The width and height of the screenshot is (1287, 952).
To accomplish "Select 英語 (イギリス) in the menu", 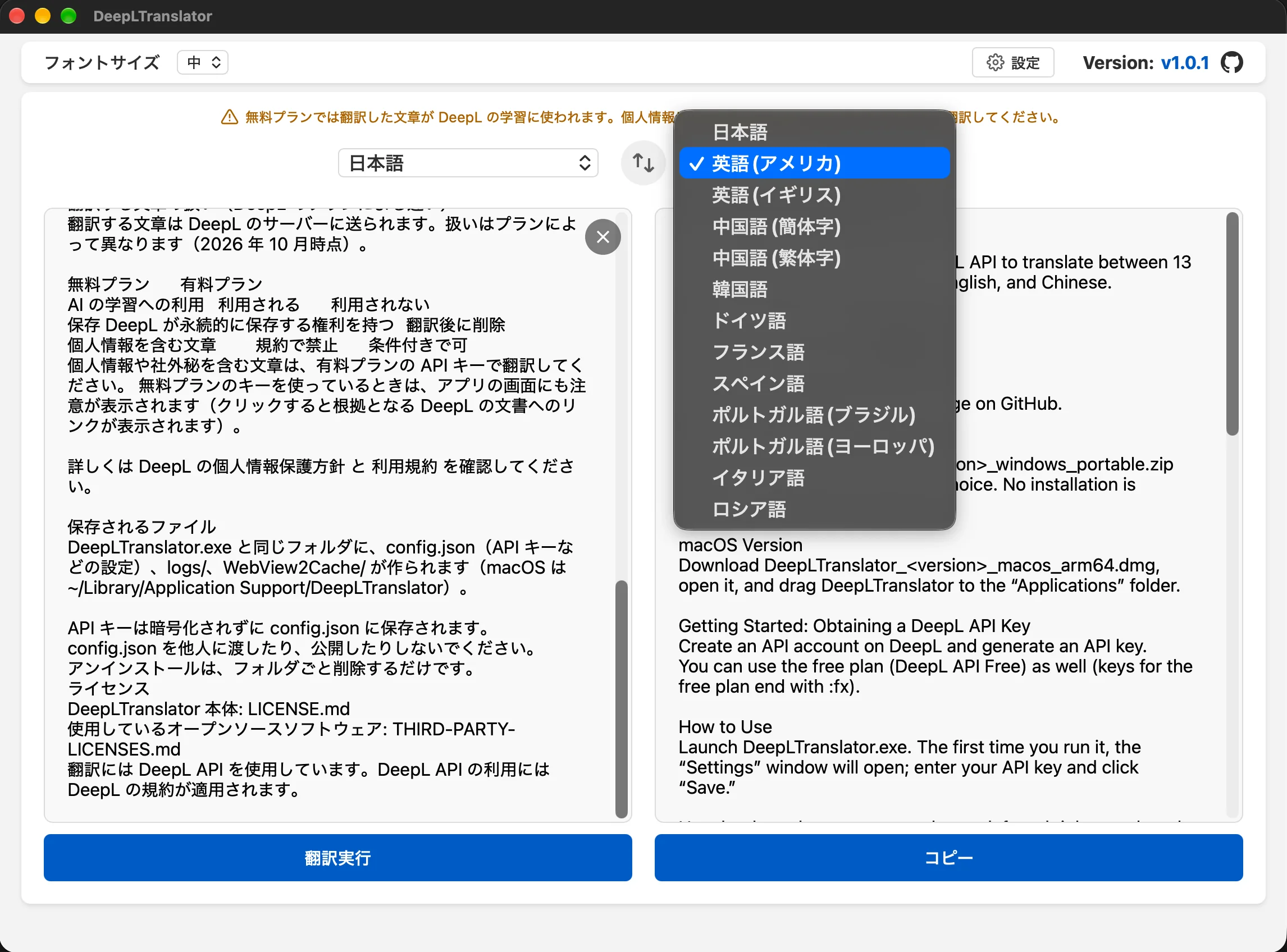I will pyautogui.click(x=814, y=195).
